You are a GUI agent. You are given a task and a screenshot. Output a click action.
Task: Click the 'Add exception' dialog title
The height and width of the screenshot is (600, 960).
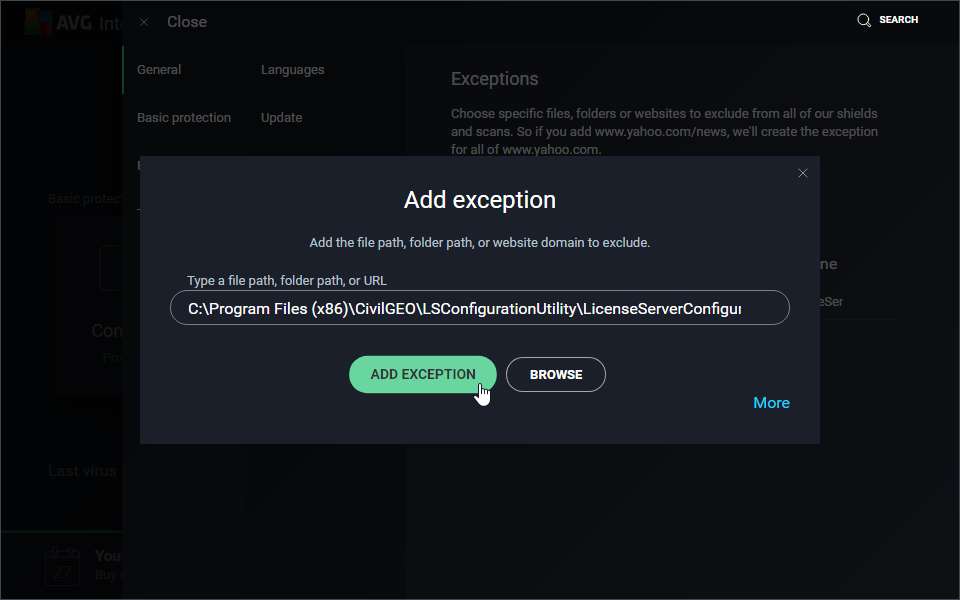coord(480,200)
